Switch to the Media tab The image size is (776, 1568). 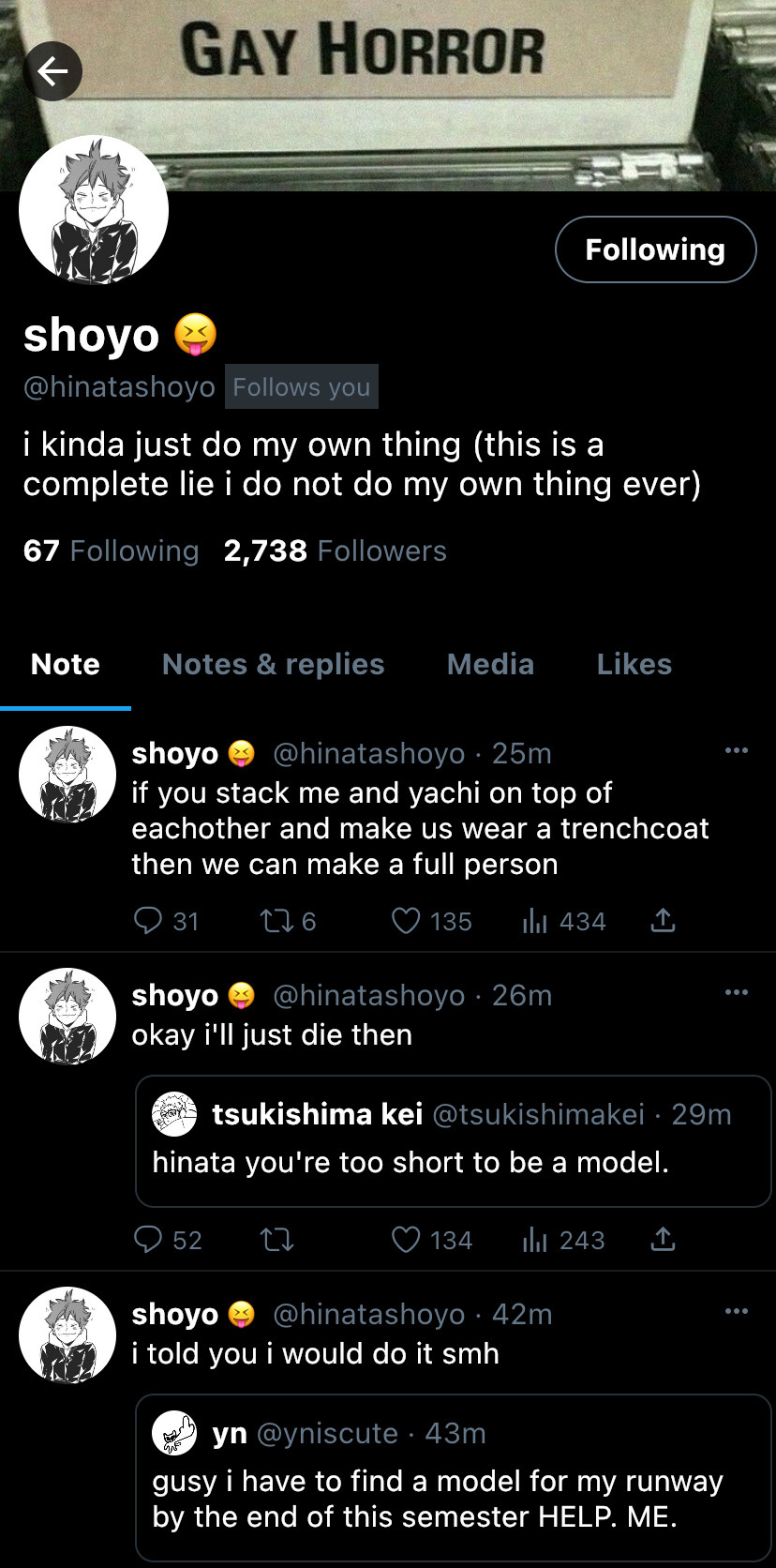tap(490, 664)
